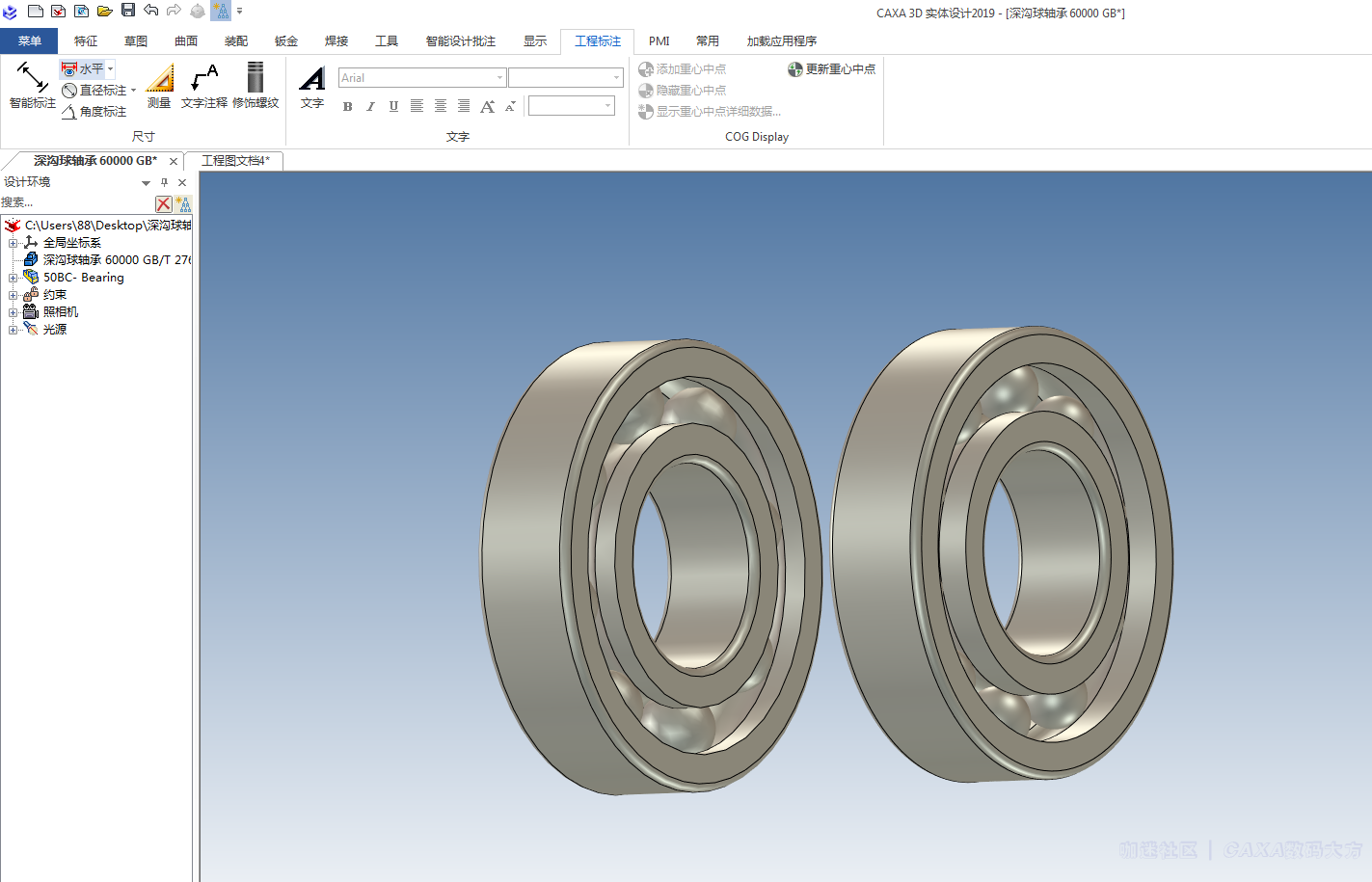Click the 角度标注 angle dimension icon
This screenshot has width=1372, height=882.
(69, 112)
